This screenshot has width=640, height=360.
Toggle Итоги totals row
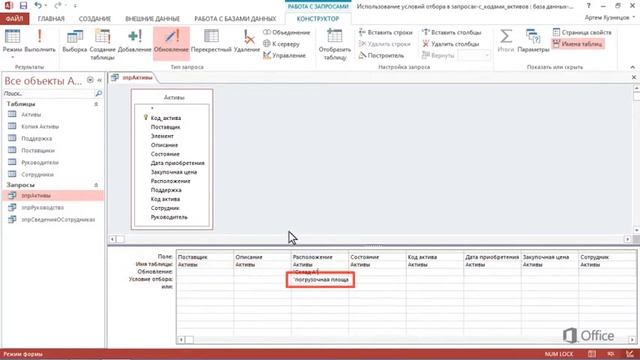coord(506,41)
